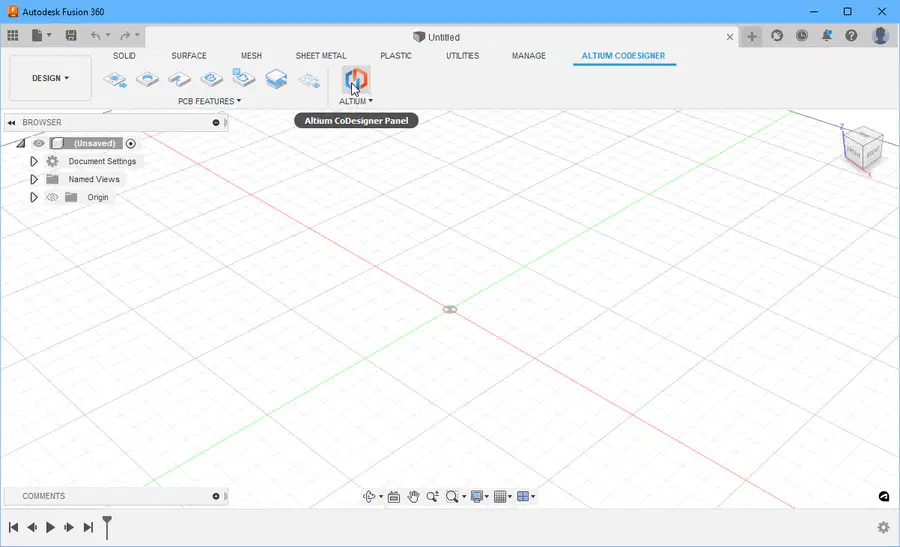The height and width of the screenshot is (547, 900).
Task: Open the Orbit type dropdown arrow
Action: [x=381, y=496]
